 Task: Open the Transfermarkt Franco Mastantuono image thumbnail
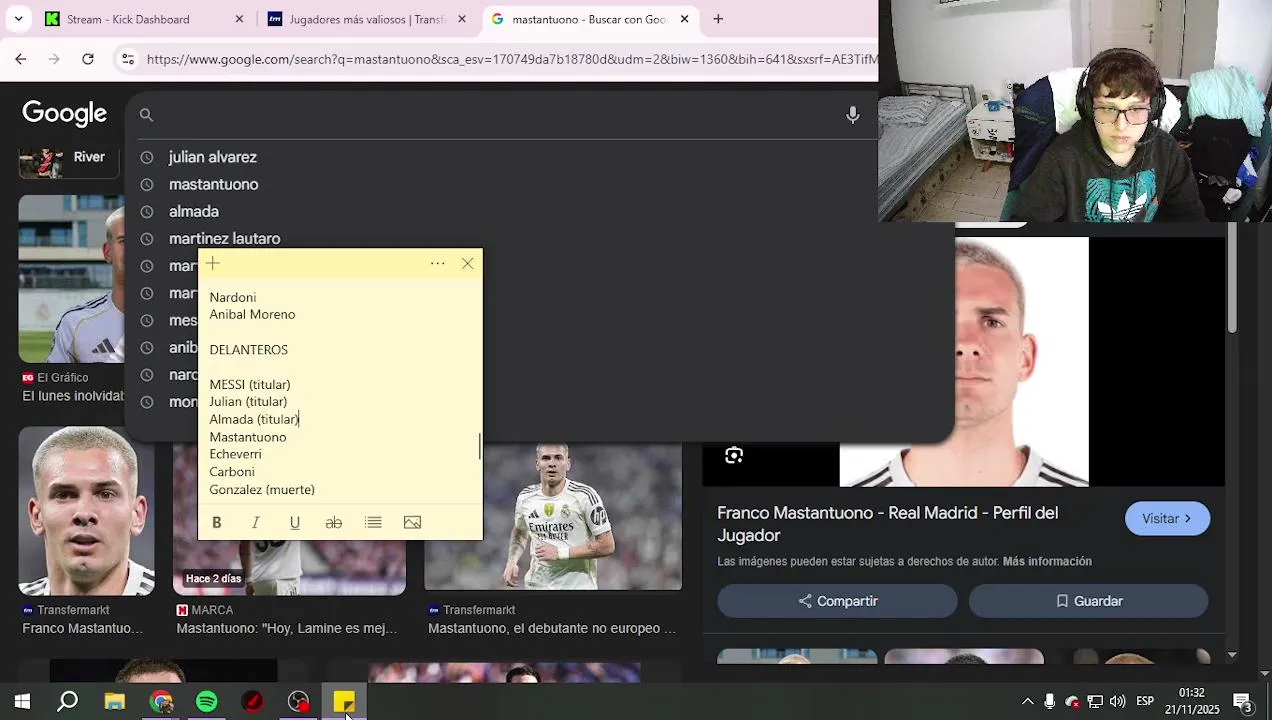click(87, 510)
